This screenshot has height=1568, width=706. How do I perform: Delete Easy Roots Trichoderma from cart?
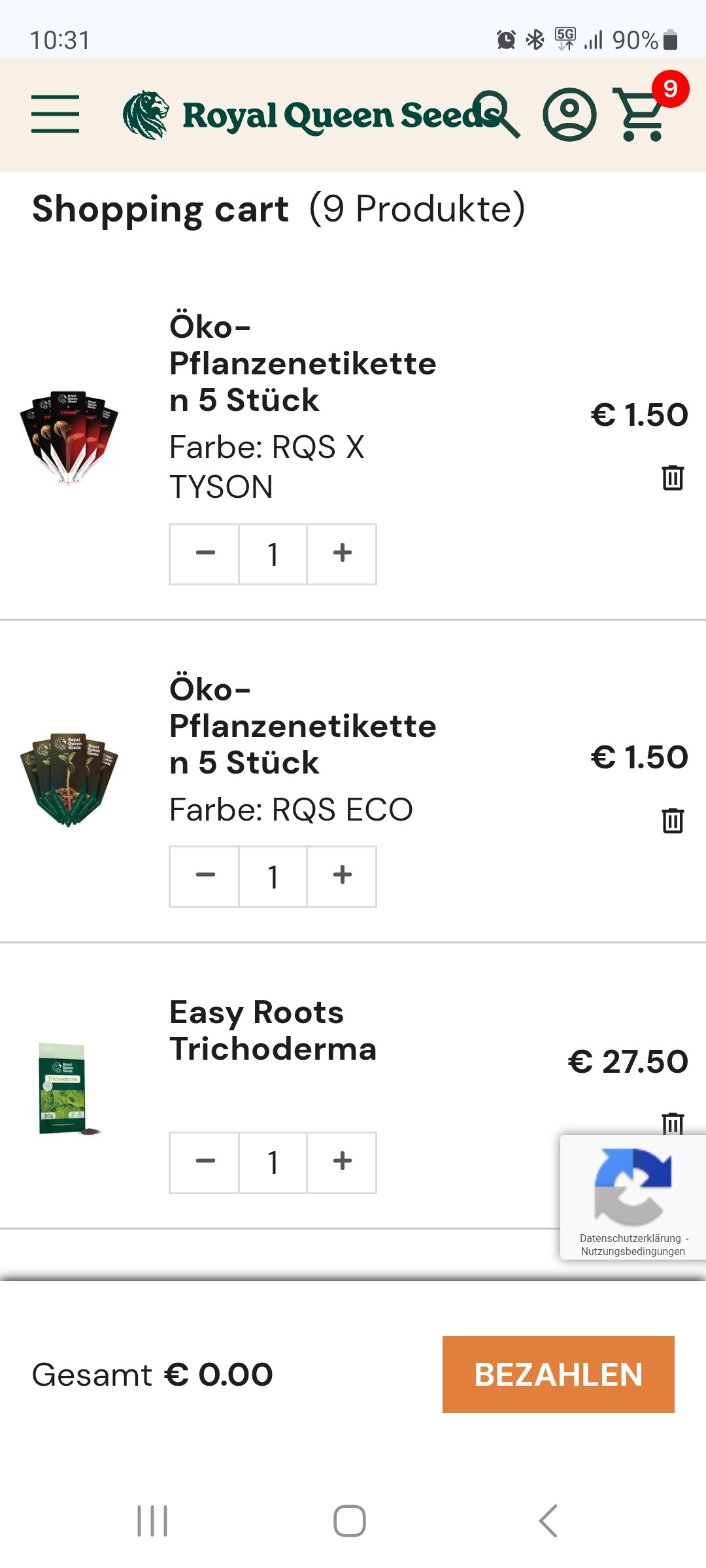click(x=673, y=1123)
